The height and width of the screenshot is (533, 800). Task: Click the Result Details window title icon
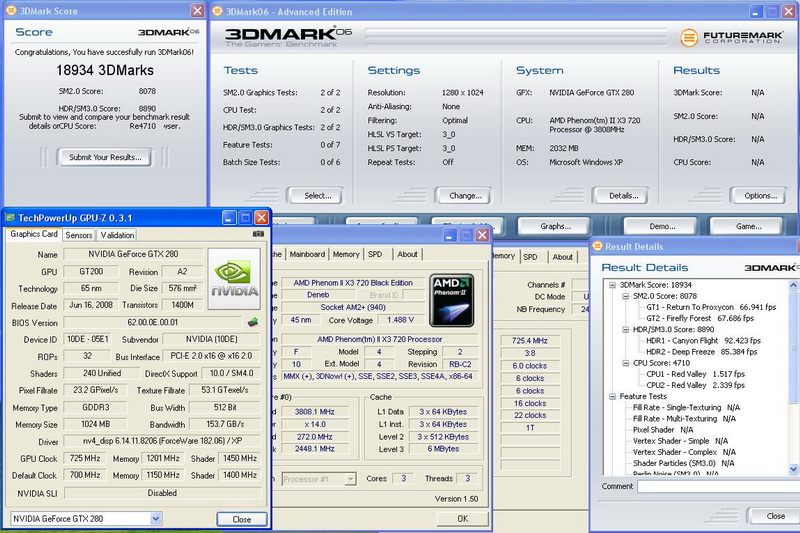coord(596,246)
